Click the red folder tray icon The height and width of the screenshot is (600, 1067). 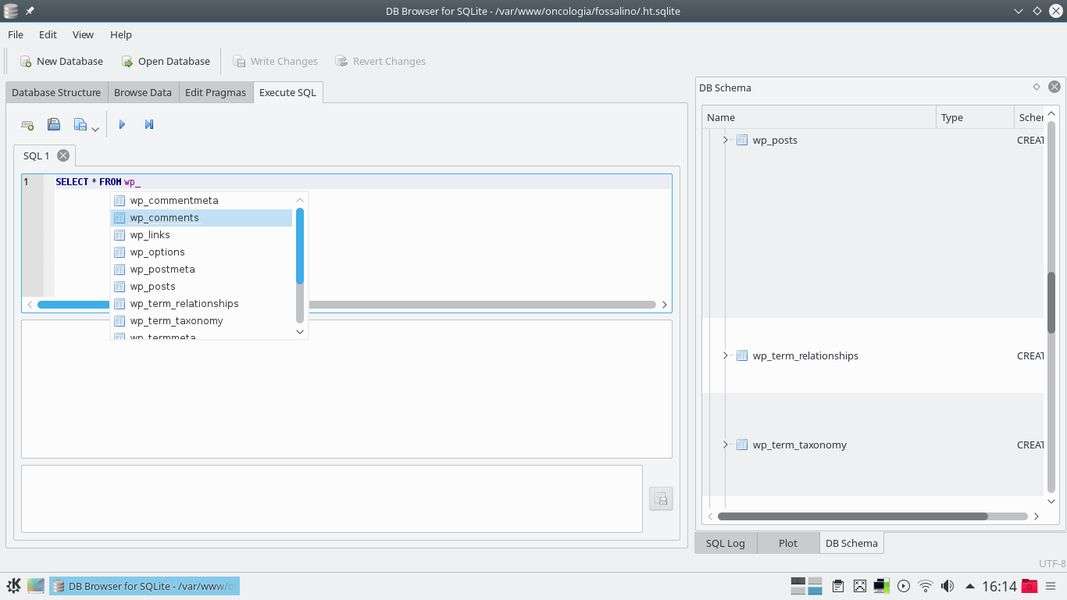(1030, 586)
